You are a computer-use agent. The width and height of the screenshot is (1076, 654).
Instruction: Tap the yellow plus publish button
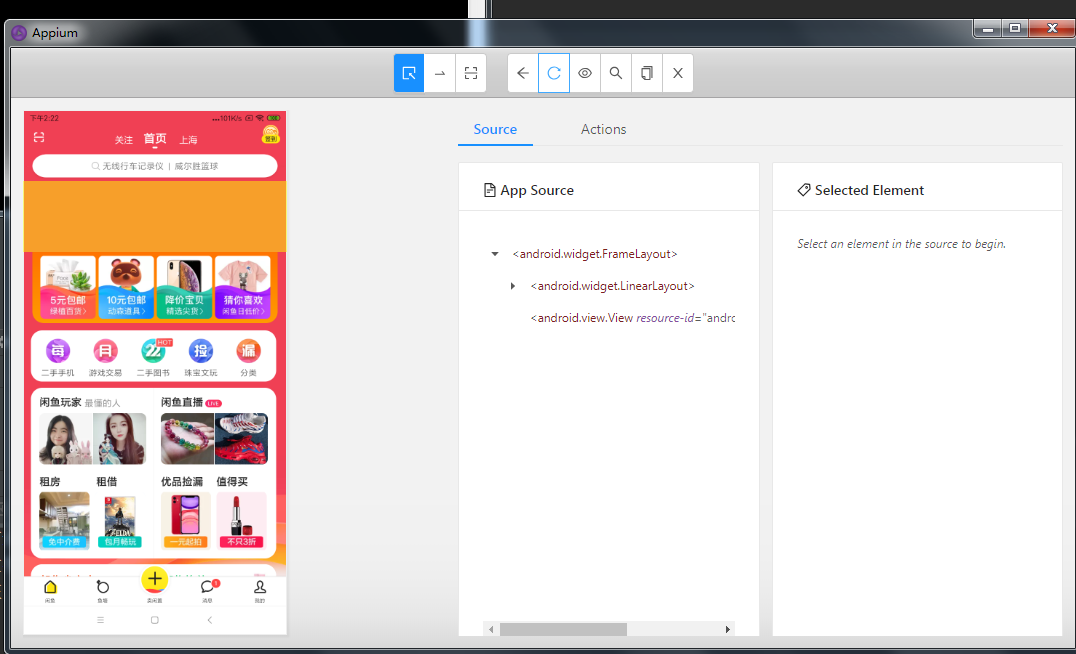tap(154, 579)
